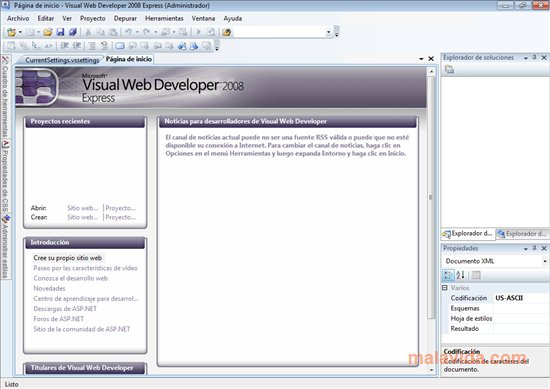Collapse the Varios property category
Viewport: 550px width, 389px height.
click(445, 288)
